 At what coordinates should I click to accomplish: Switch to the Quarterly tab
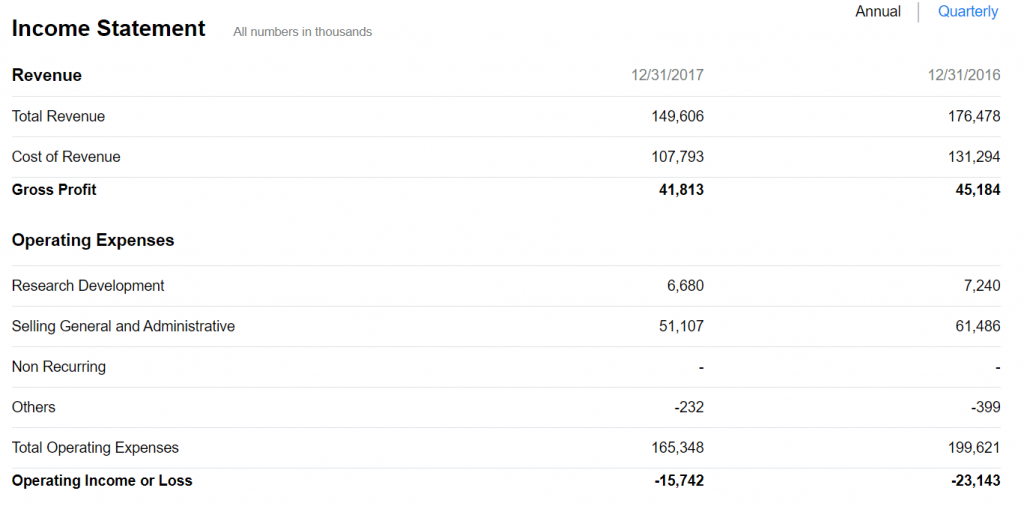[x=967, y=12]
